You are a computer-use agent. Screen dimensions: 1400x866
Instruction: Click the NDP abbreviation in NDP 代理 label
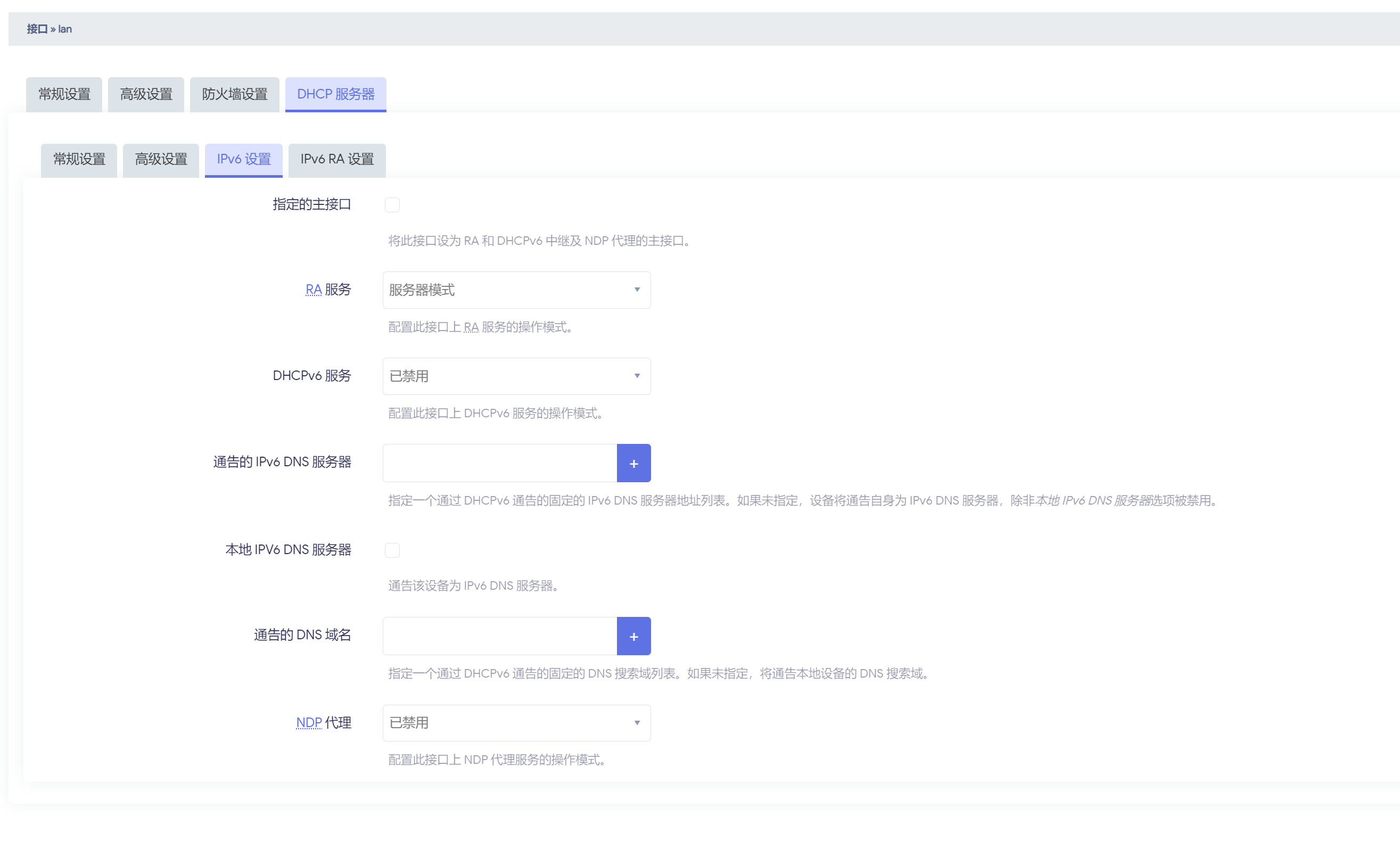click(x=309, y=723)
